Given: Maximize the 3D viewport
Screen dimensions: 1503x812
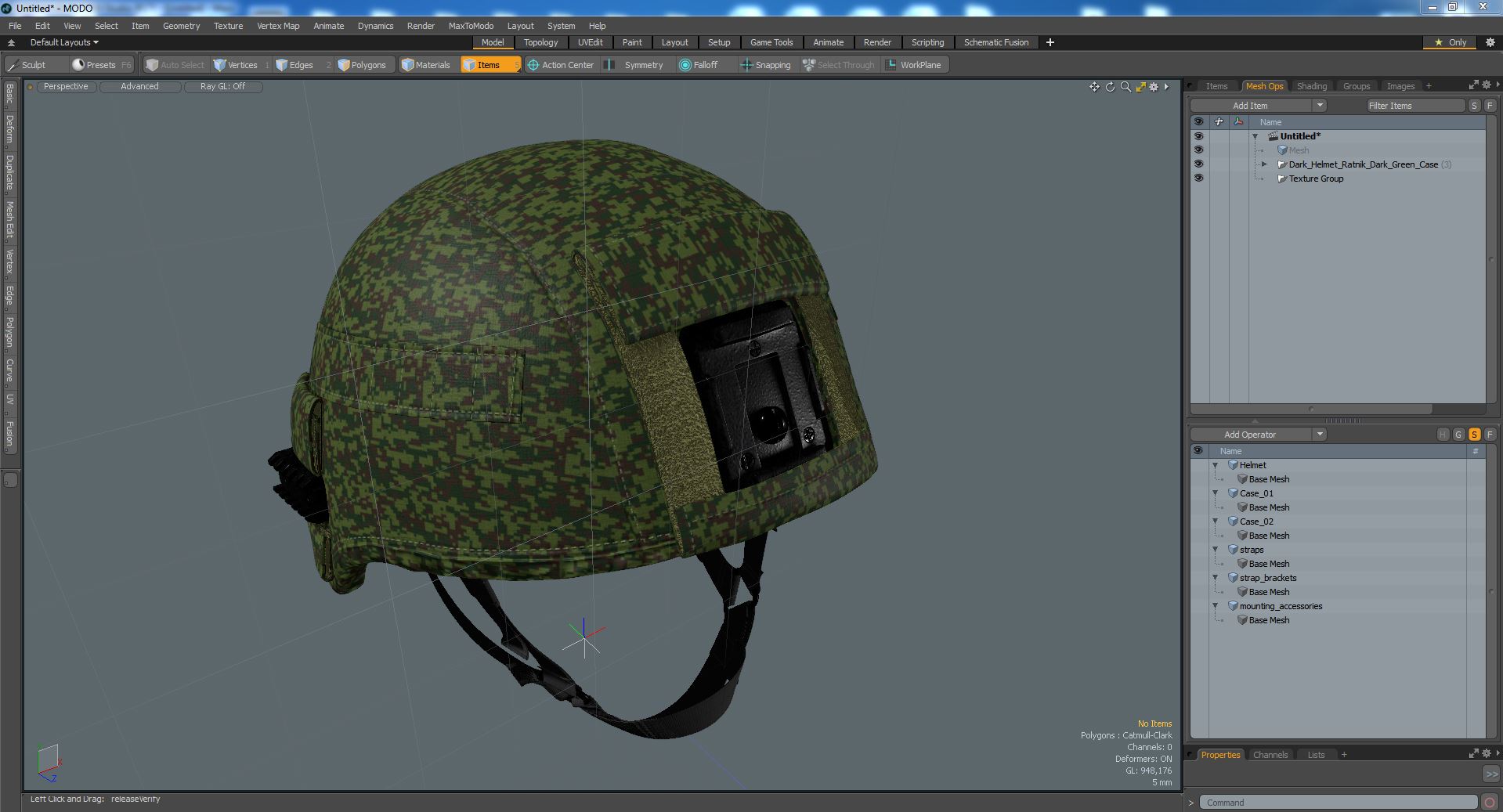Looking at the screenshot, I should pos(1140,87).
